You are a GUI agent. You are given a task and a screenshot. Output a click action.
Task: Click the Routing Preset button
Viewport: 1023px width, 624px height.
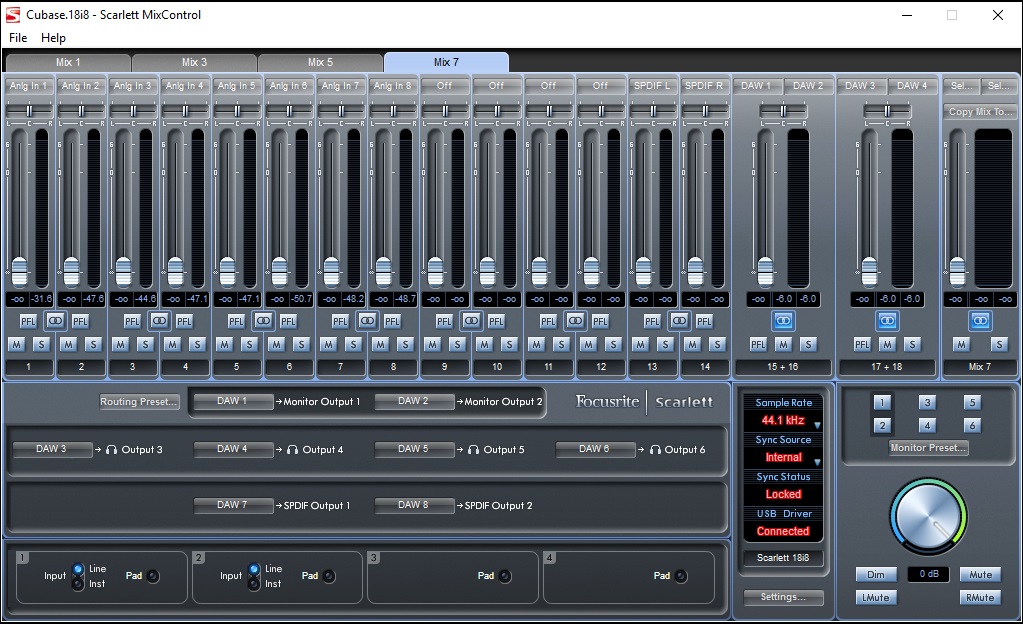tap(140, 402)
